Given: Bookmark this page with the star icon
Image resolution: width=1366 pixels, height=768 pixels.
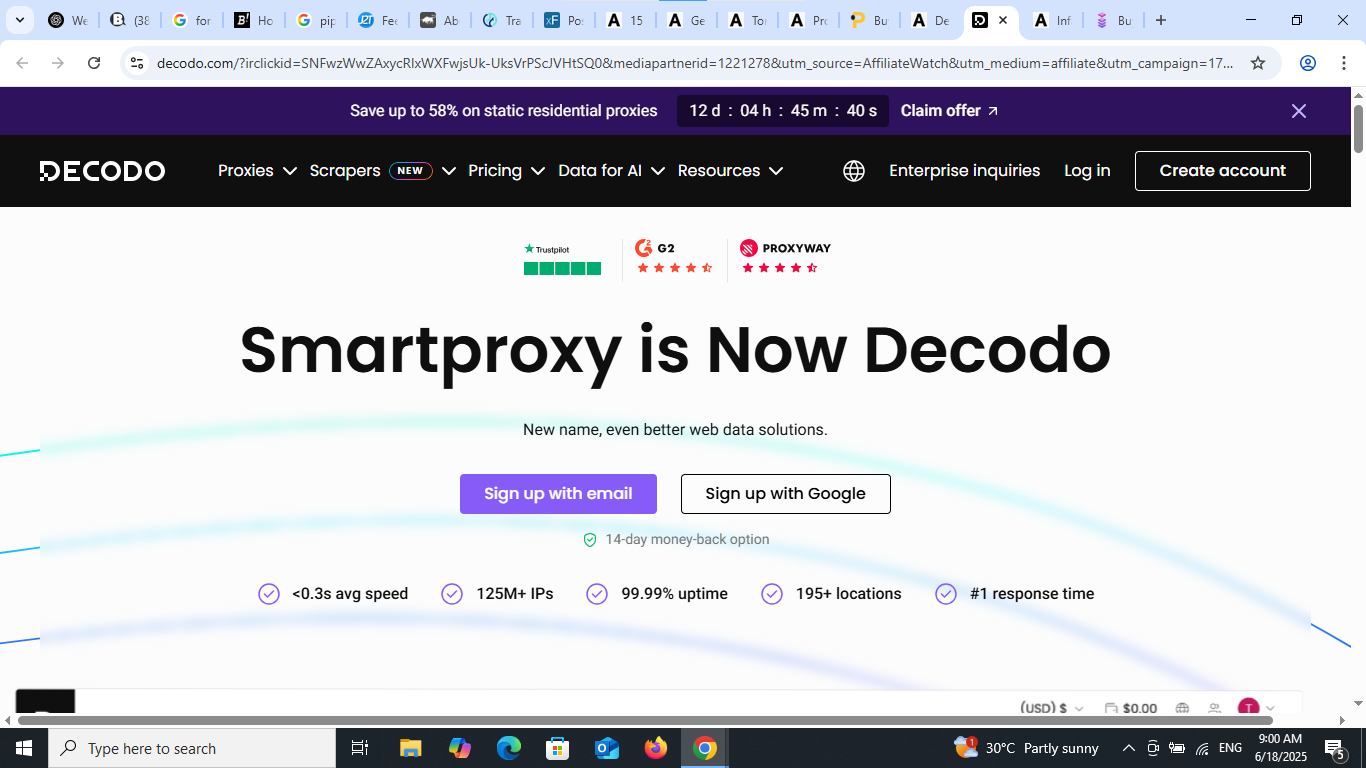Looking at the screenshot, I should tap(1258, 63).
